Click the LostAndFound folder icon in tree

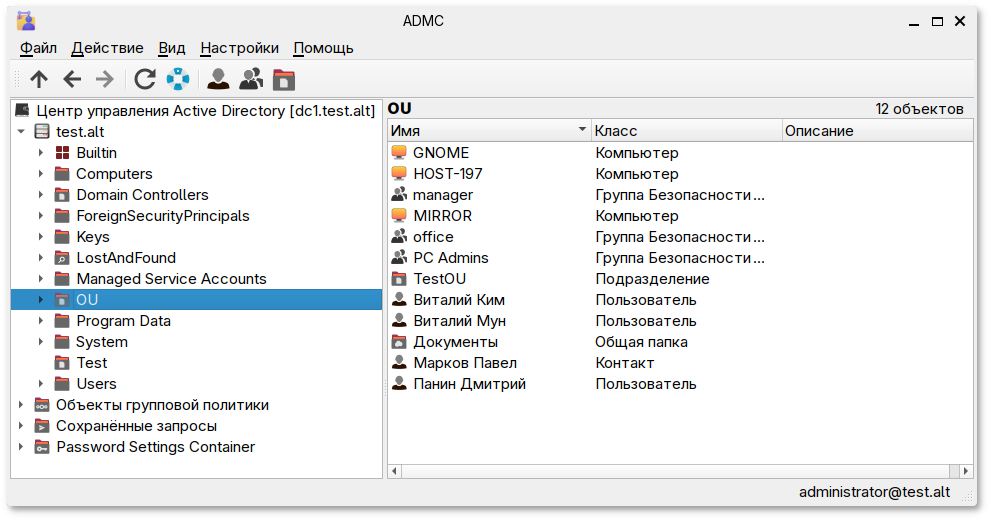tap(62, 257)
